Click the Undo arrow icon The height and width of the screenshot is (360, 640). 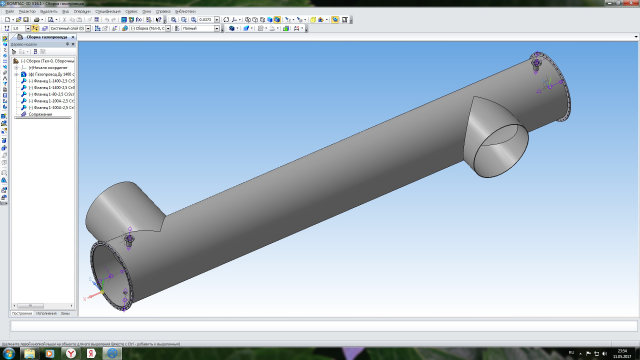[x=107, y=20]
